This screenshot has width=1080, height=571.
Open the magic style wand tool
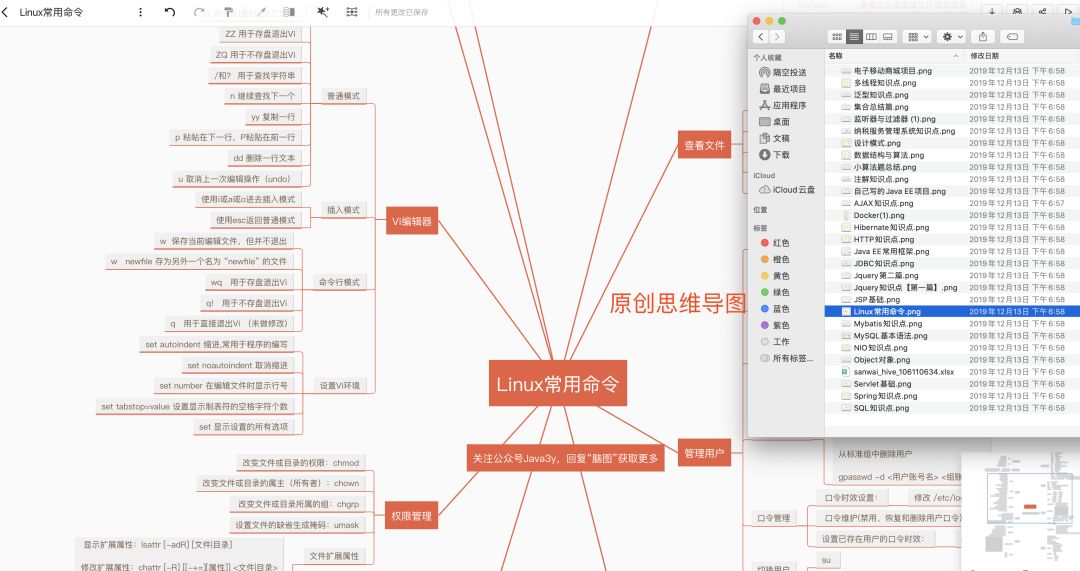(x=322, y=12)
